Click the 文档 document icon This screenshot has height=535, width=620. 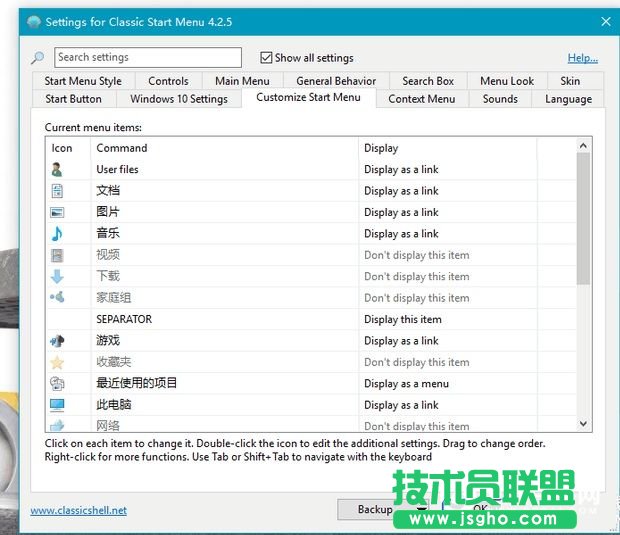tap(57, 191)
